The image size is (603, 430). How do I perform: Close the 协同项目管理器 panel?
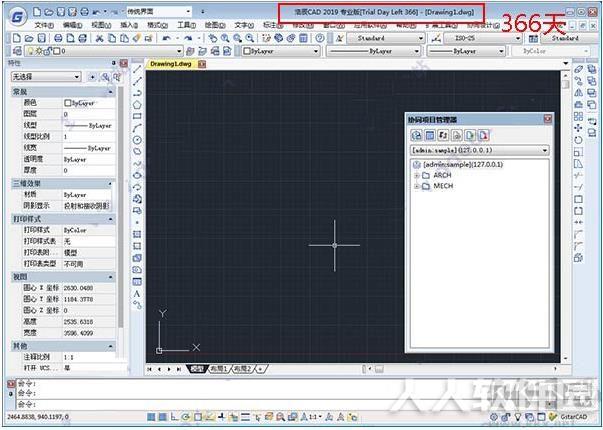548,120
